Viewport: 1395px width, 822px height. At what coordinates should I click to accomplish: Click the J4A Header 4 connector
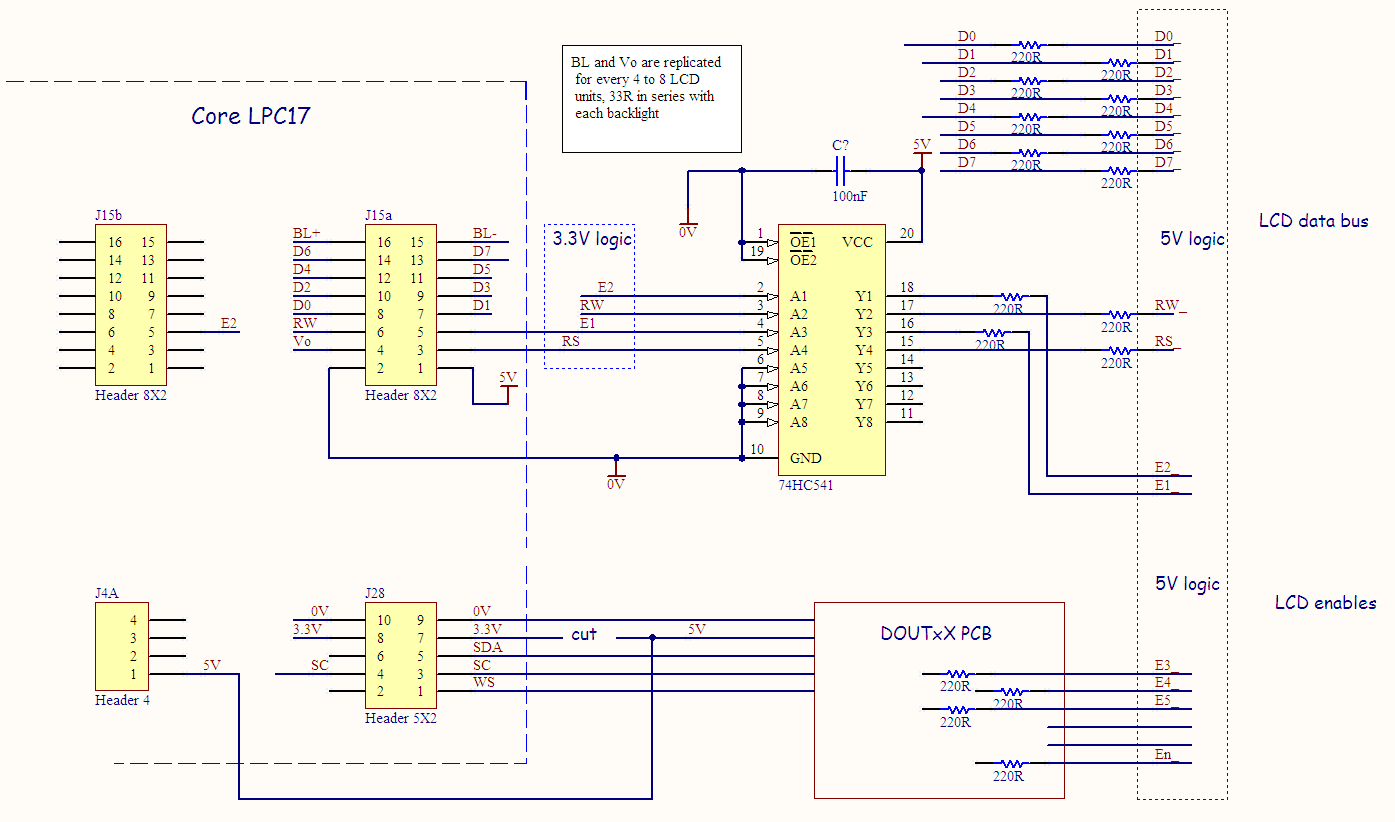click(x=122, y=646)
